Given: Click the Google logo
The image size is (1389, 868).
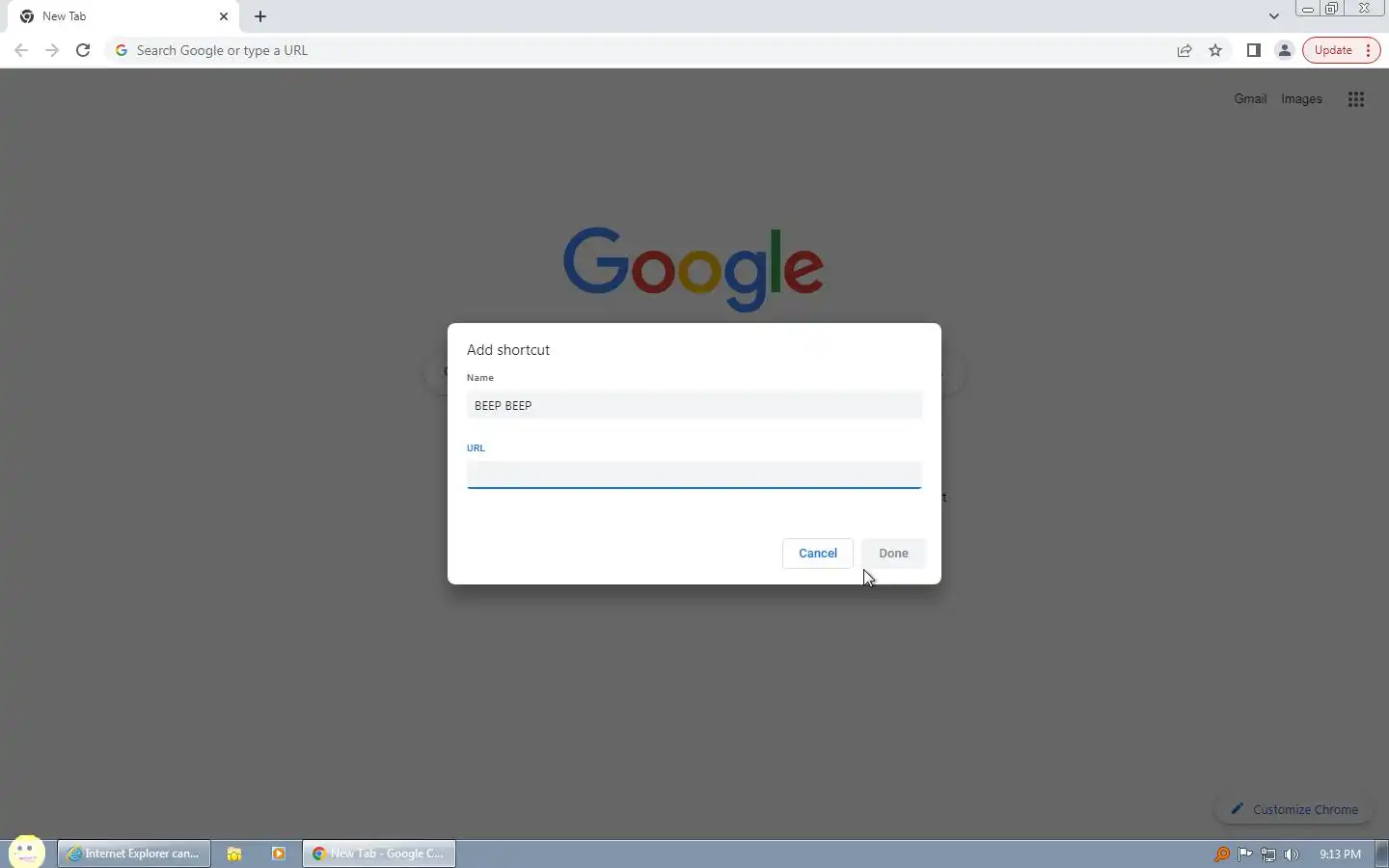Looking at the screenshot, I should pos(693,269).
